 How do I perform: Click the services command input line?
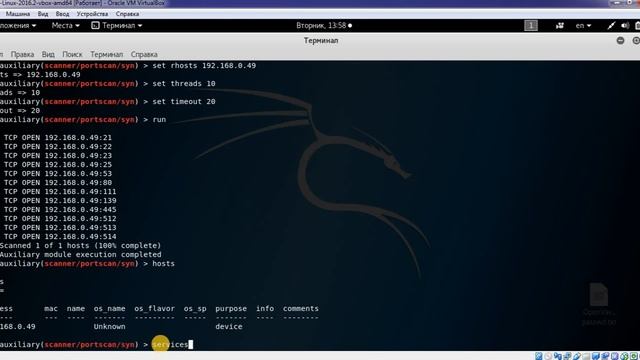[96, 344]
